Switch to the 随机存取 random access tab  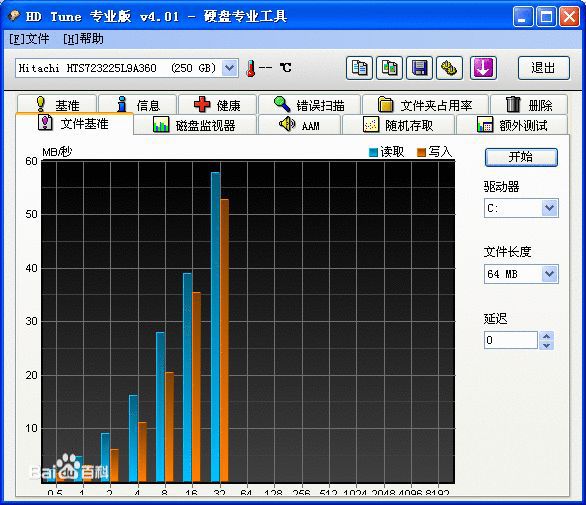[398, 125]
